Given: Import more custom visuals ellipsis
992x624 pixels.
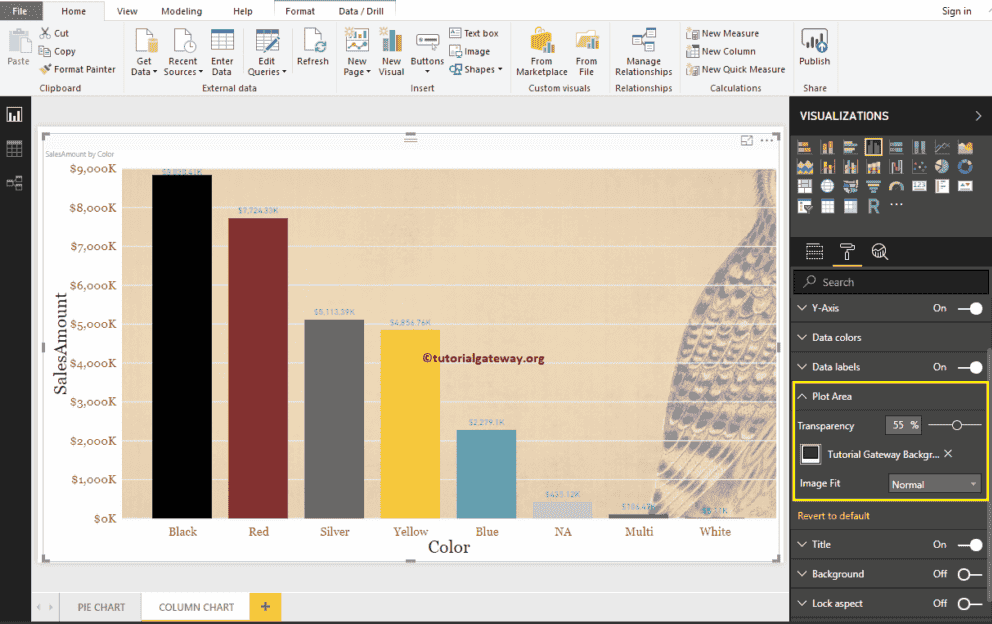Looking at the screenshot, I should (896, 204).
